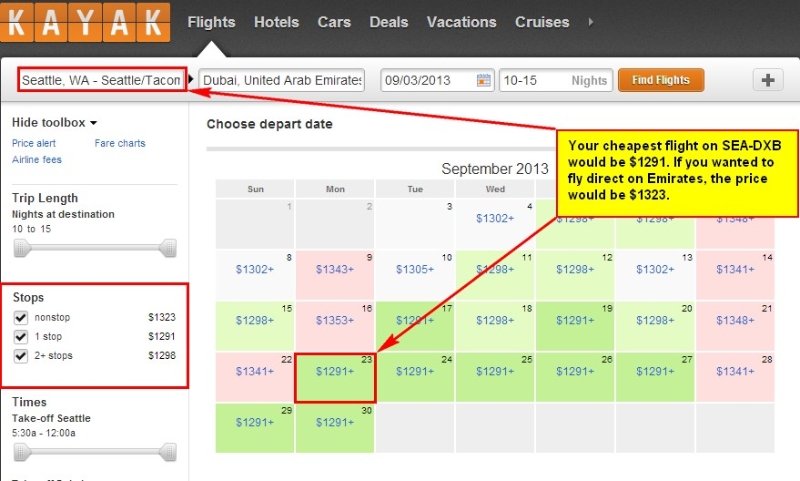Viewport: 800px width, 481px height.
Task: Click the departure date 09/03/2013 field
Action: tap(437, 80)
